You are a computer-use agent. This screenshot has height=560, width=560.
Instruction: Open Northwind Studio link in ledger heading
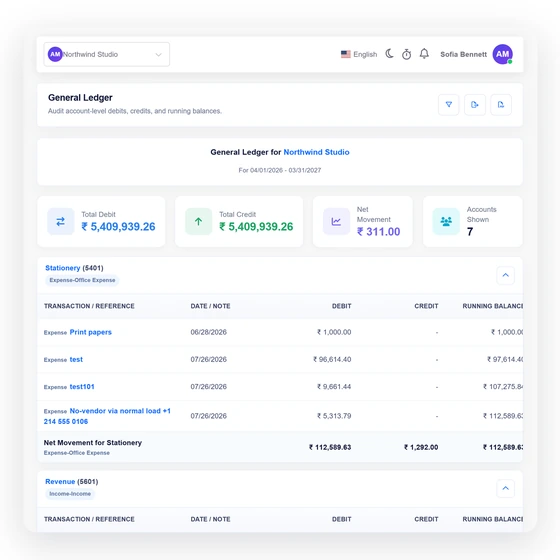316,152
